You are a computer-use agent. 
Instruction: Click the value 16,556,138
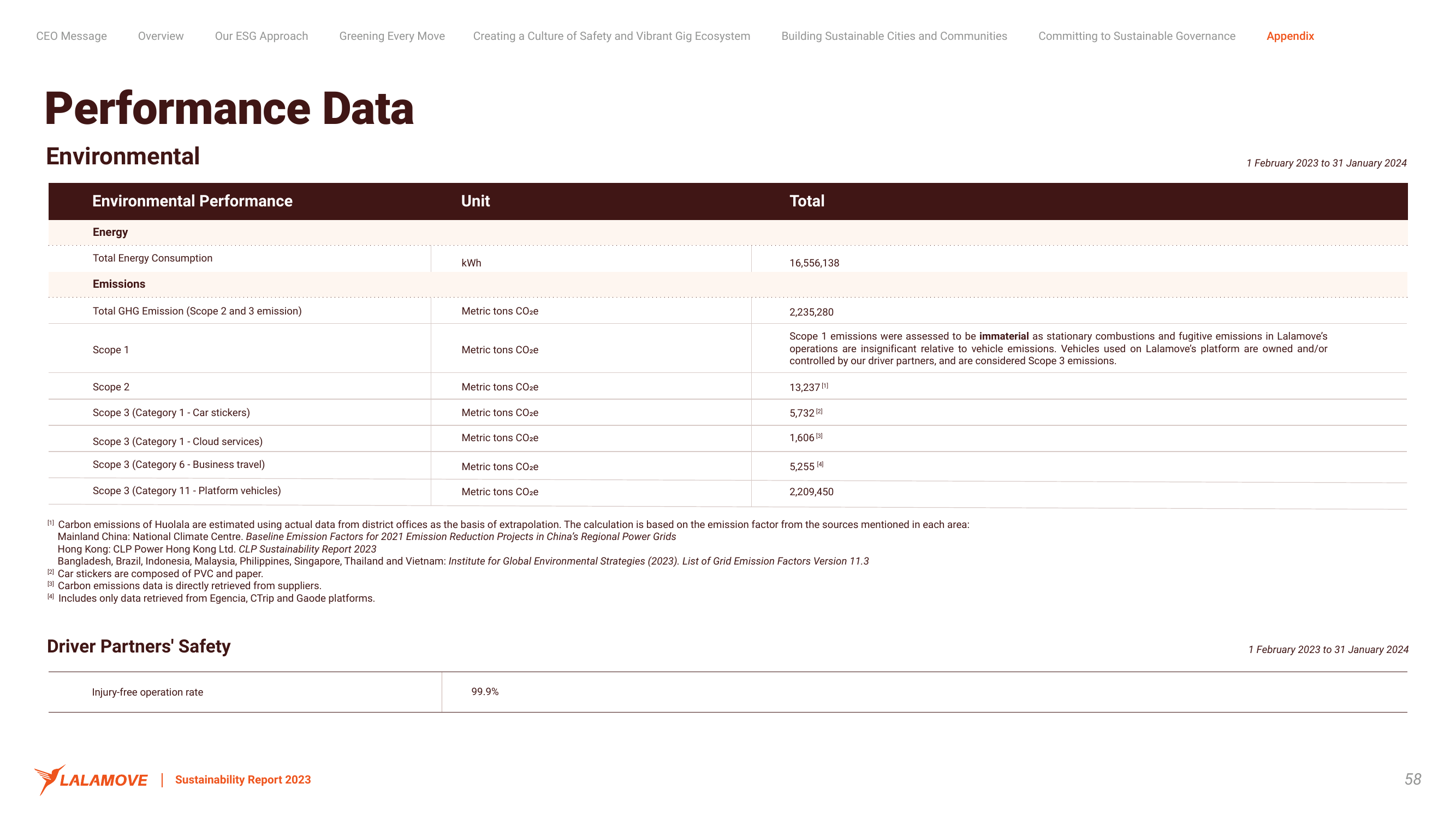point(814,263)
